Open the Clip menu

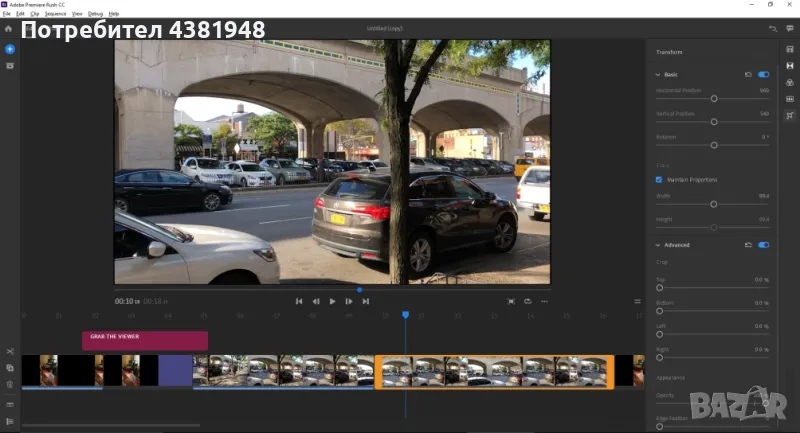tap(35, 14)
